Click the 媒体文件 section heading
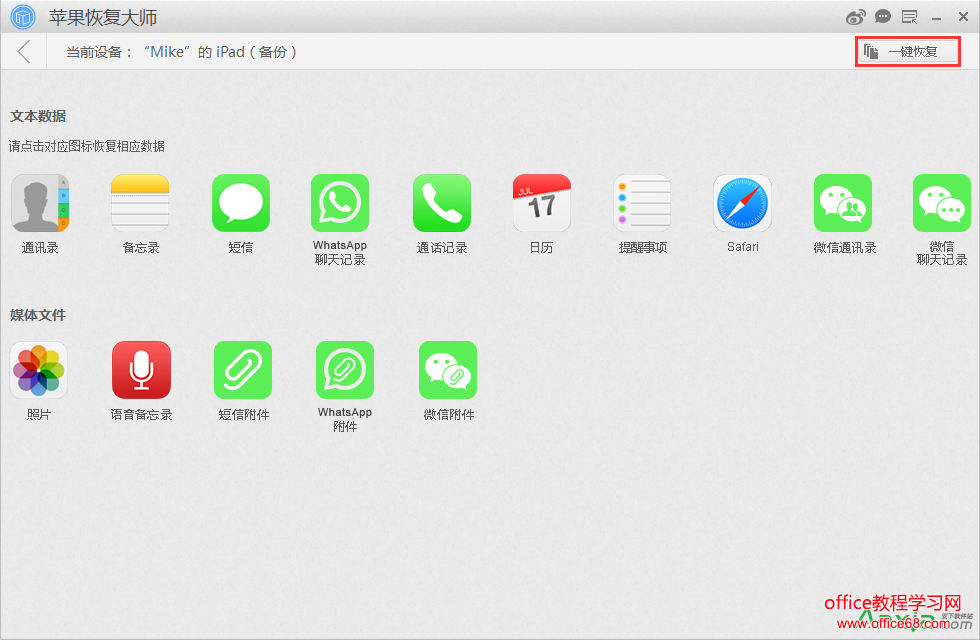This screenshot has height=640, width=980. [x=38, y=315]
